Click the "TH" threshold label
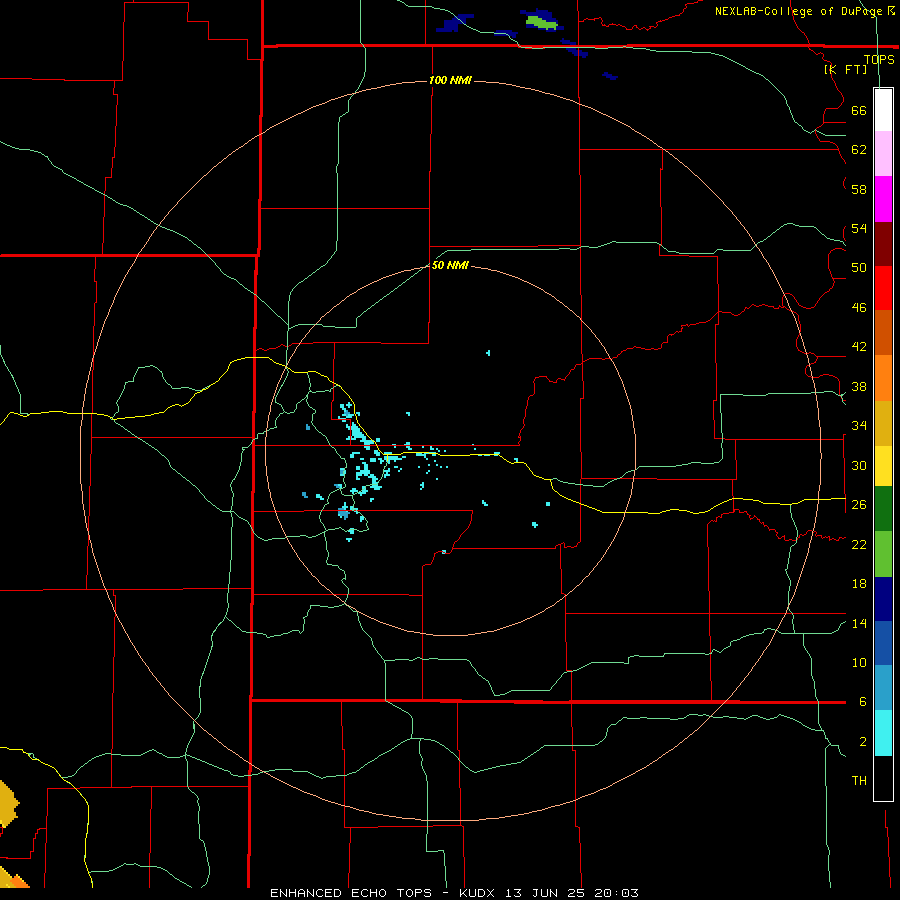The height and width of the screenshot is (900, 900). pyautogui.click(x=859, y=781)
